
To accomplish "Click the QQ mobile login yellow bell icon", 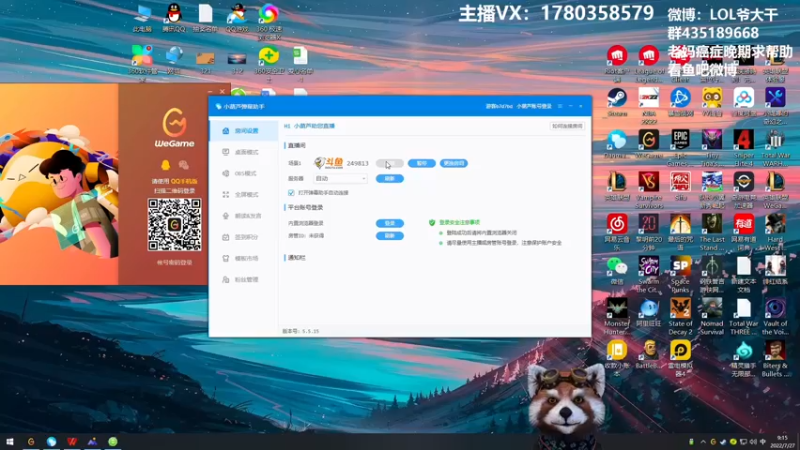I will [x=165, y=165].
